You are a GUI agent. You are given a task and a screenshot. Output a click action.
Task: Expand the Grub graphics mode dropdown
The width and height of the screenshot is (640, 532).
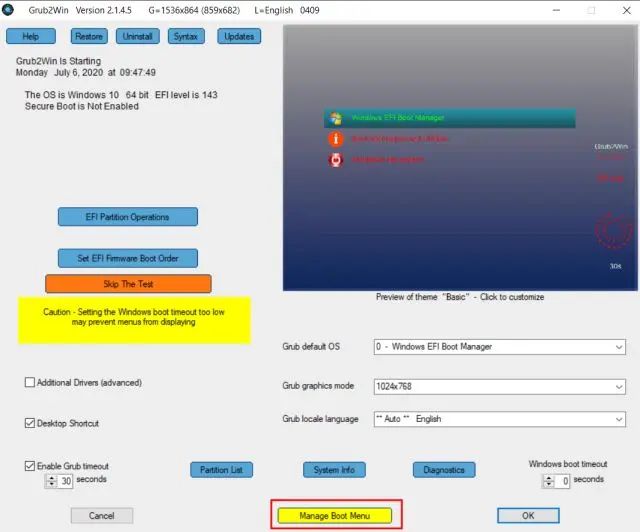(499, 386)
